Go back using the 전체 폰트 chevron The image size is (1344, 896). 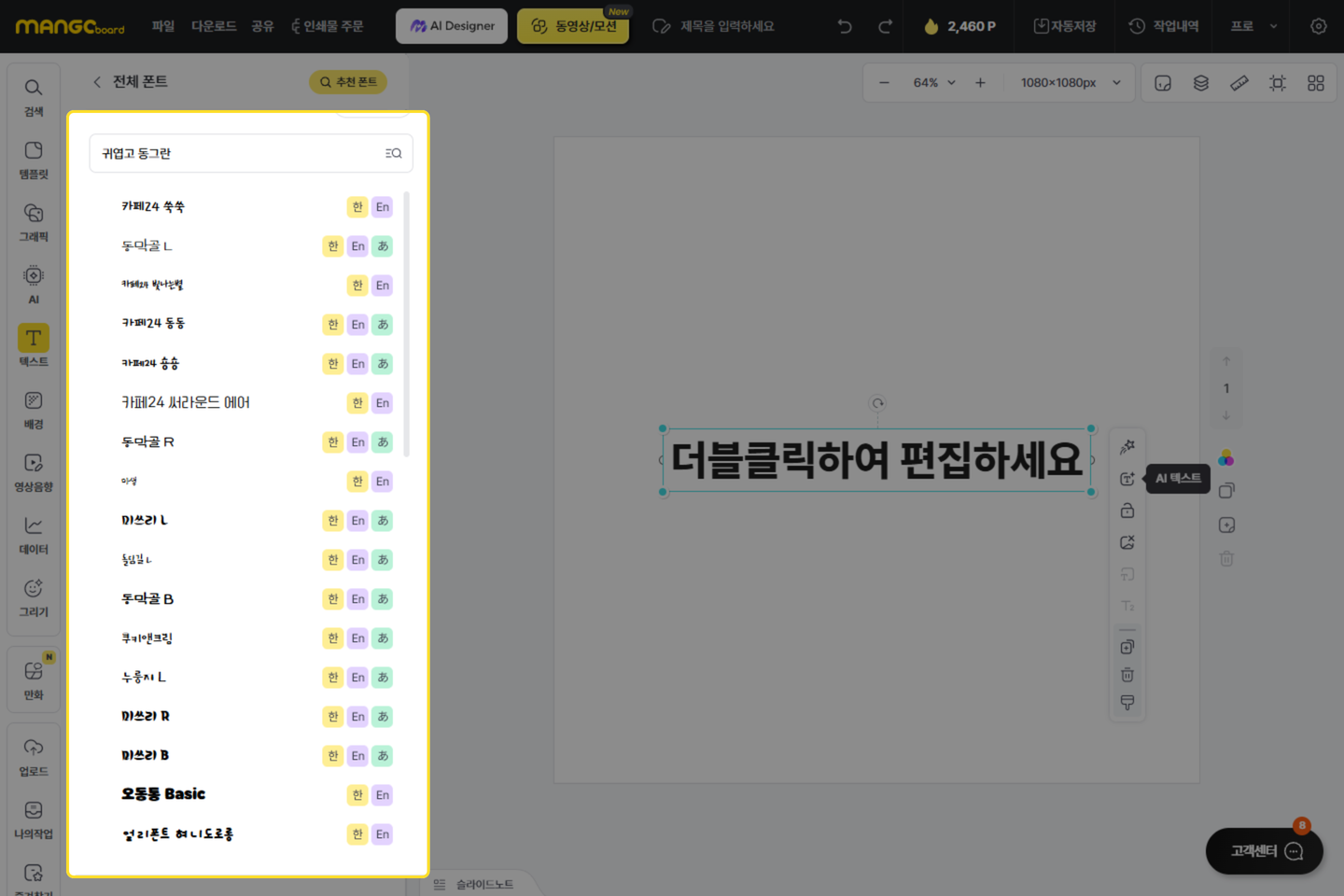tap(97, 82)
